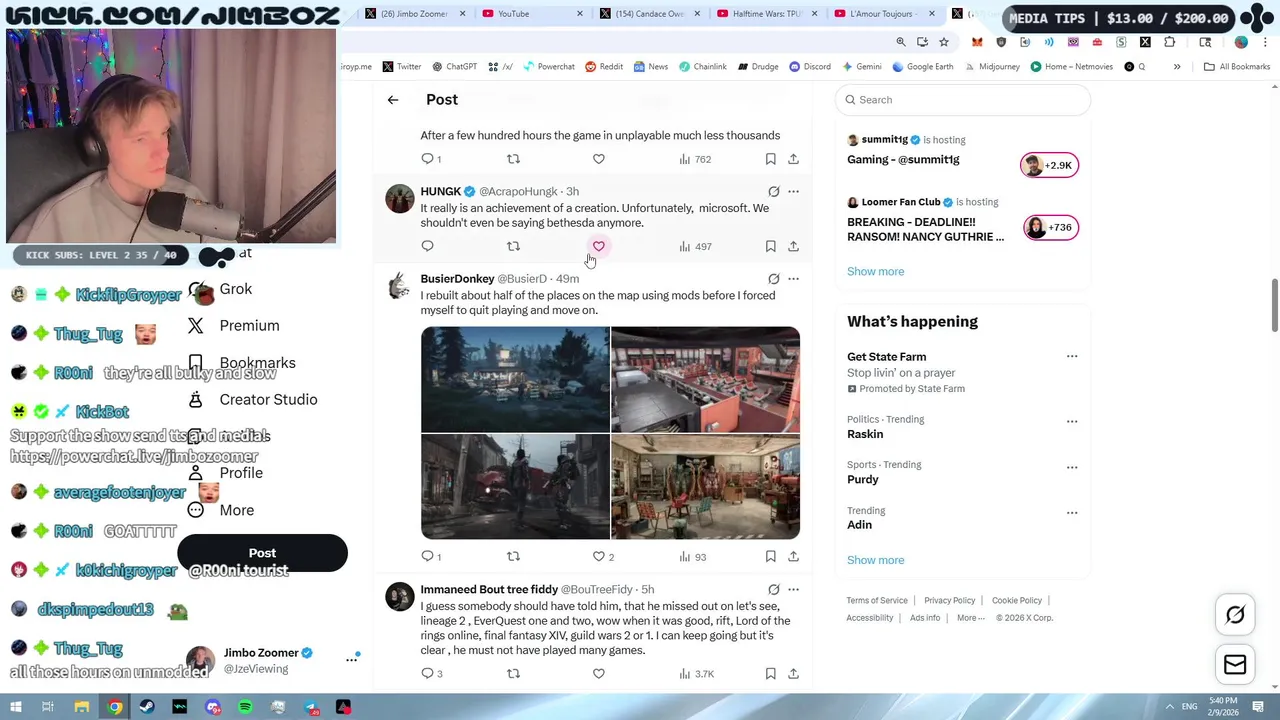1280x720 pixels.
Task: Open more options on BusierDonkey post
Action: point(793,279)
